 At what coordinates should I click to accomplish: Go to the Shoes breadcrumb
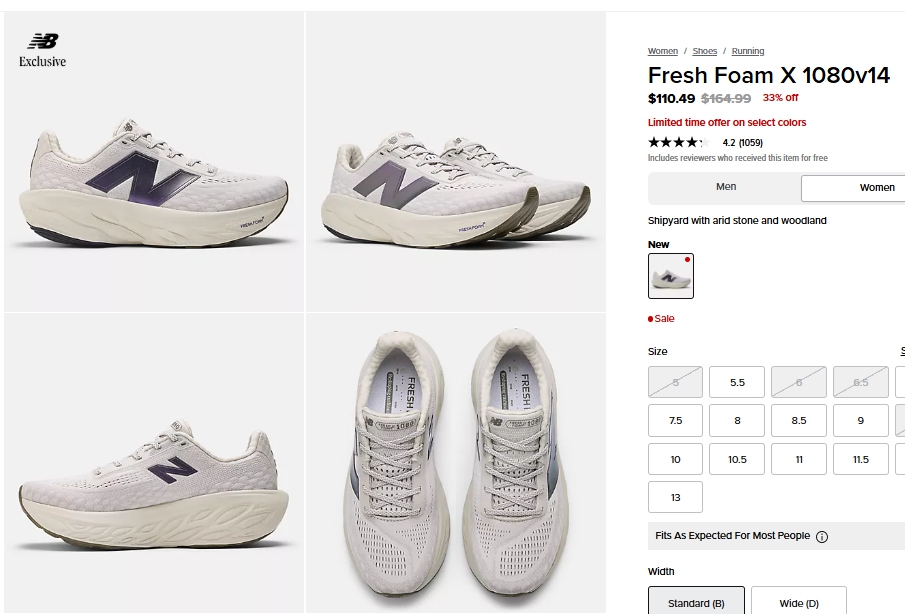(x=704, y=51)
